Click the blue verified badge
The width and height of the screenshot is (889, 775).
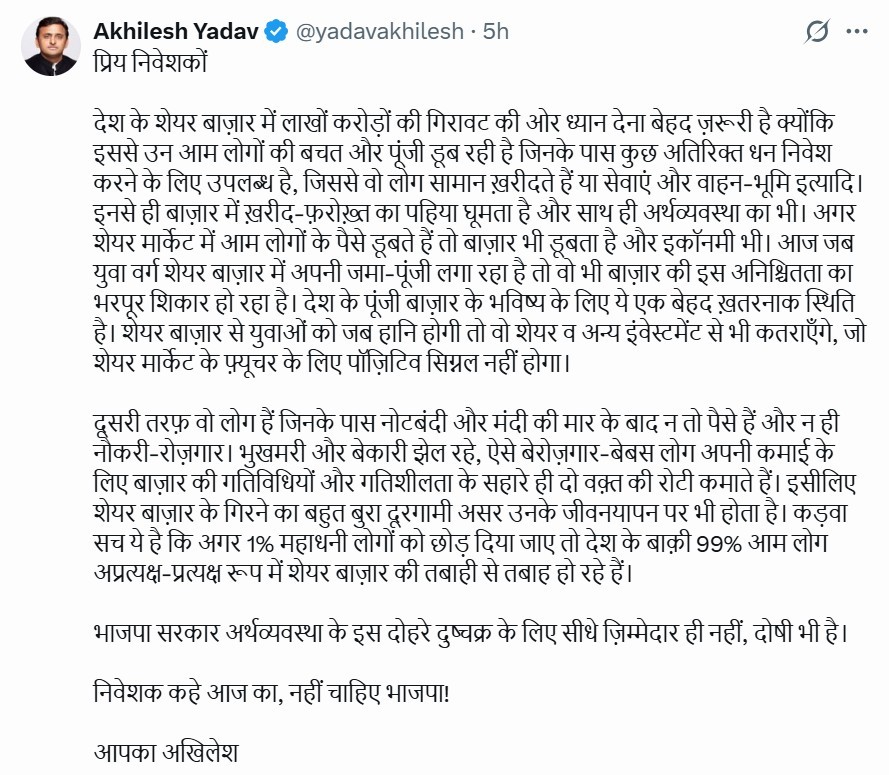click(277, 31)
